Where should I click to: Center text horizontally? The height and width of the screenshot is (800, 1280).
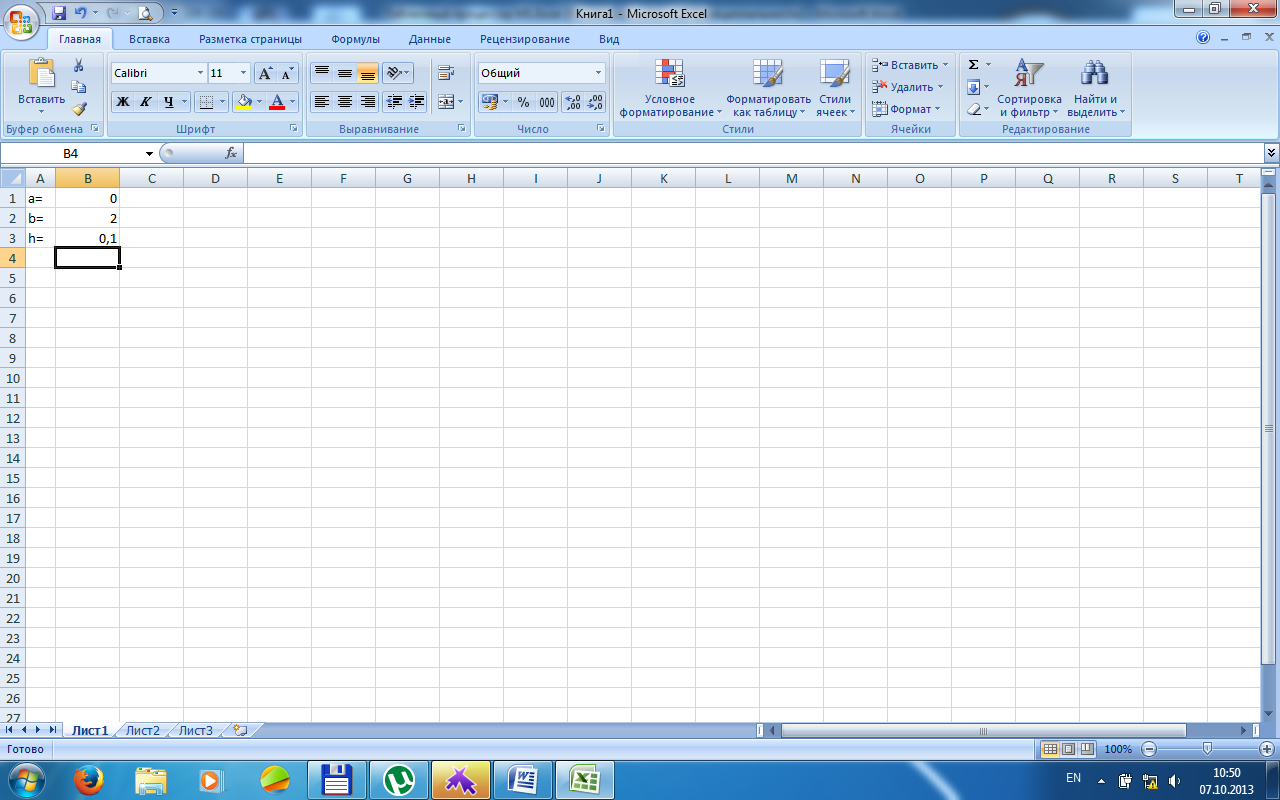pos(345,102)
